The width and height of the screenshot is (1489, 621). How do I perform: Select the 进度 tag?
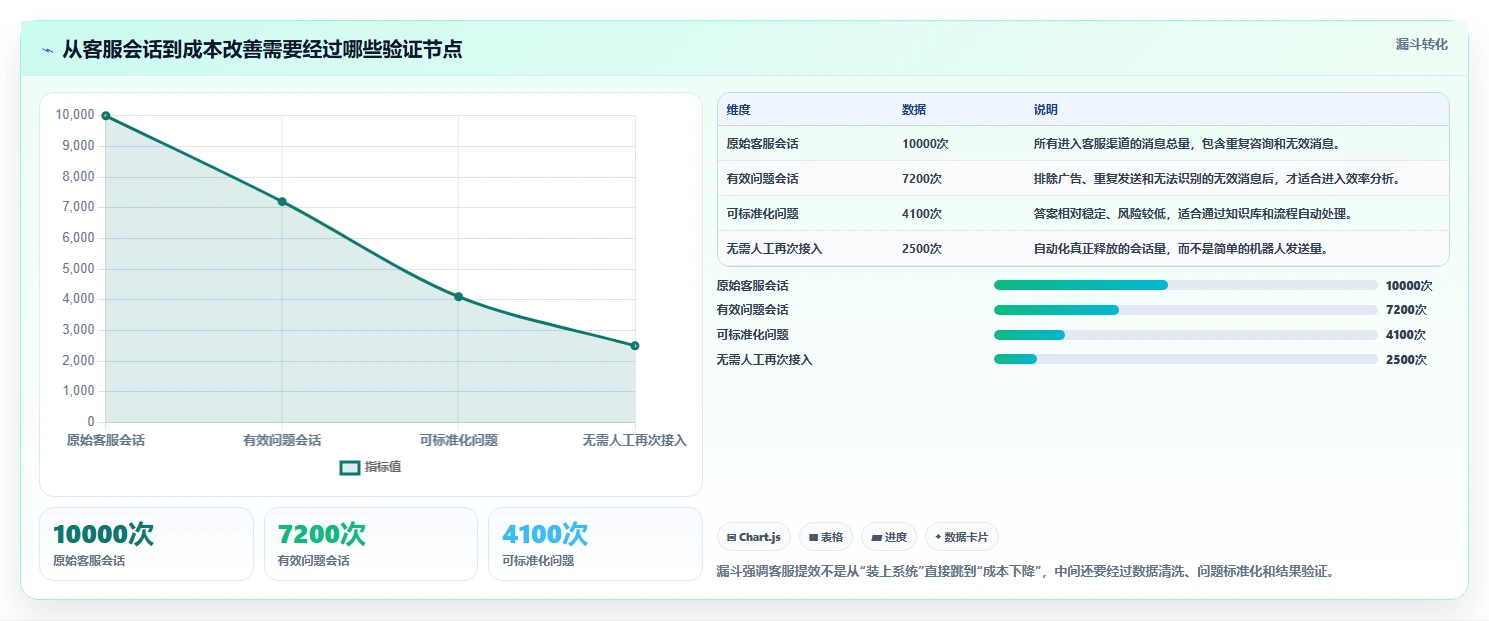coord(889,537)
